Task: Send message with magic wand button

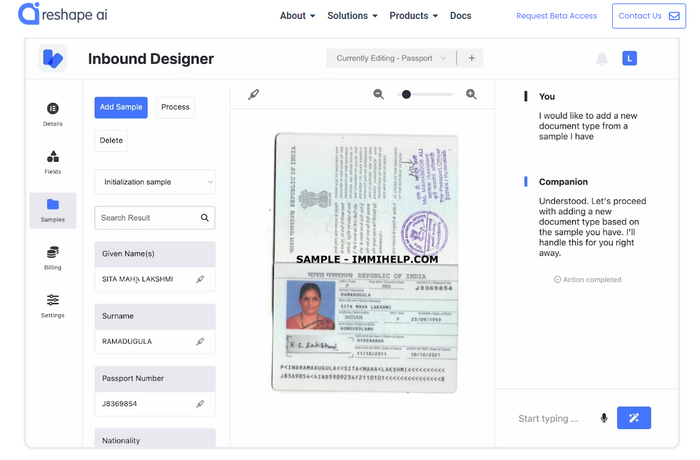Action: point(634,418)
